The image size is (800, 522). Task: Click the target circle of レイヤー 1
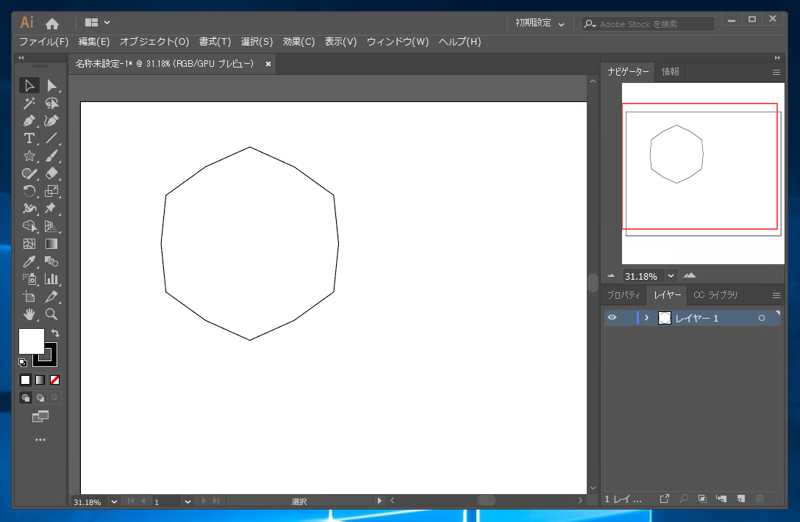point(762,318)
